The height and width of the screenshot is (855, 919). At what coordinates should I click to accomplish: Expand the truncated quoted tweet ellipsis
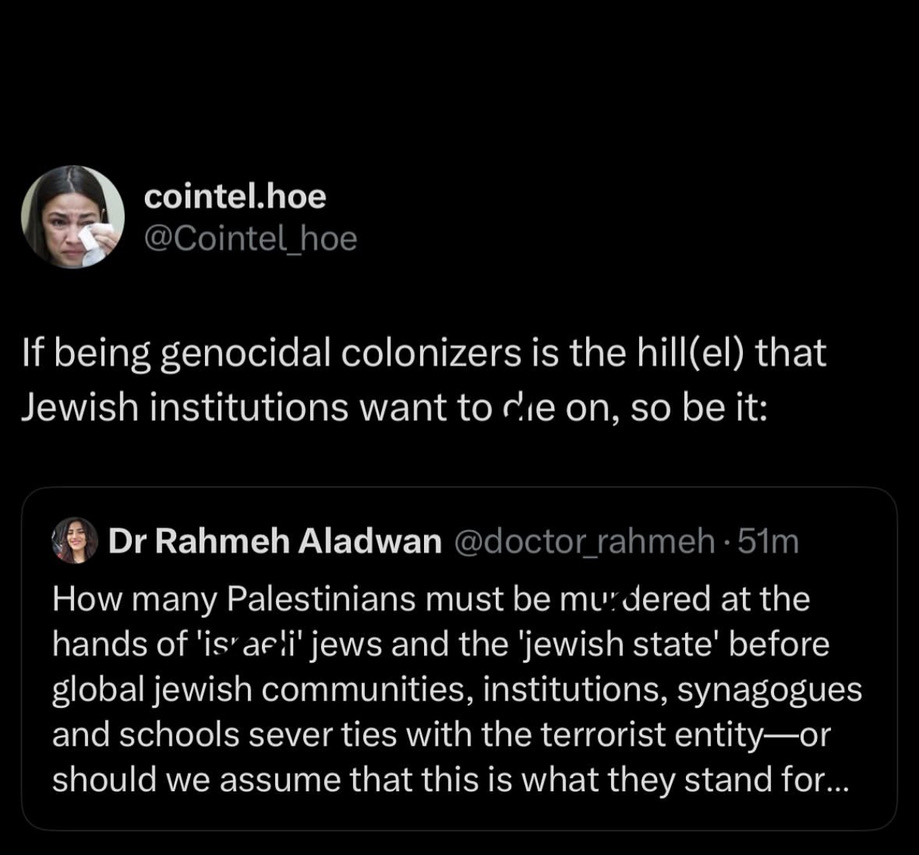834,779
